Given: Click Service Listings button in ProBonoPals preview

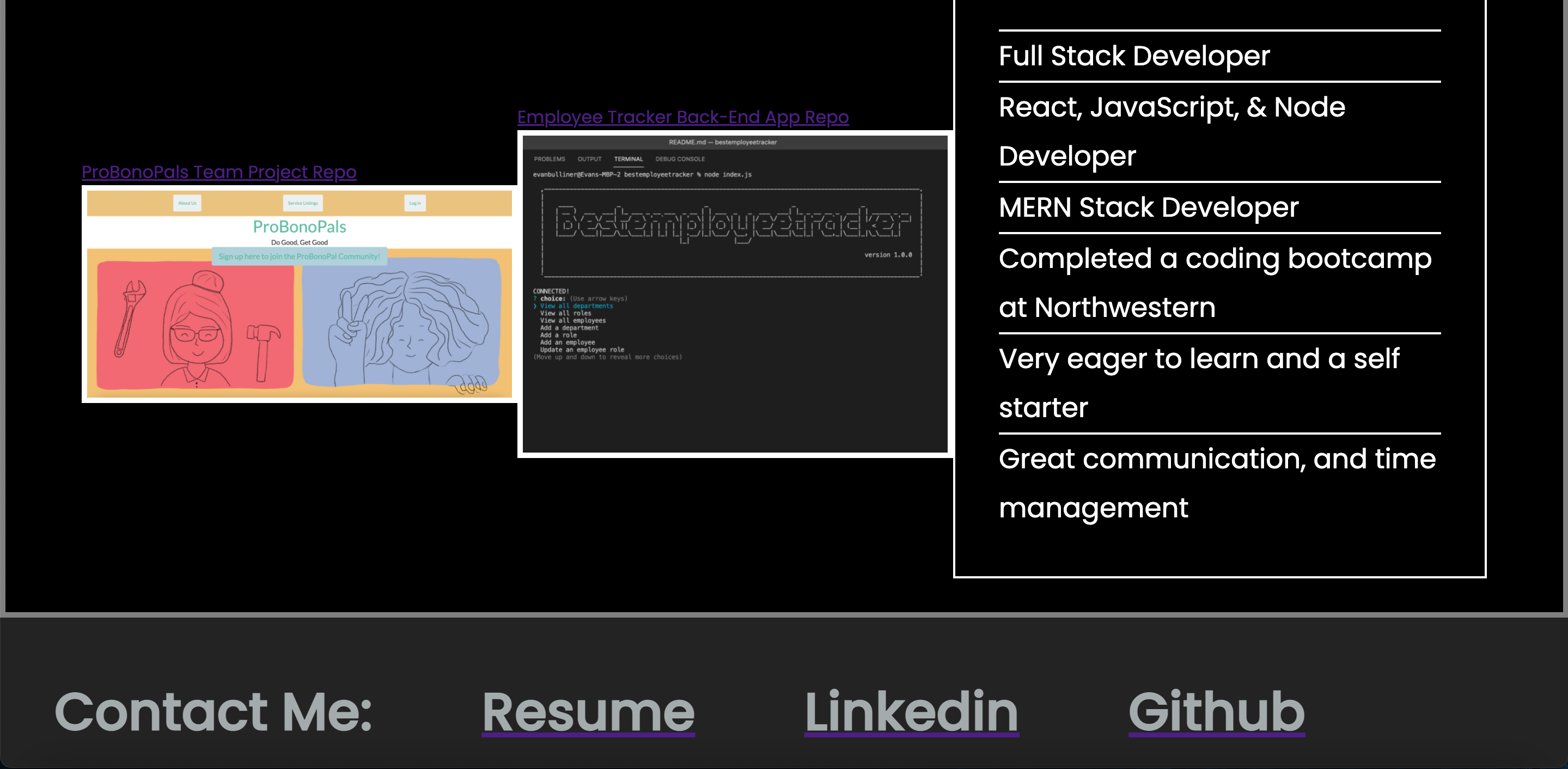Looking at the screenshot, I should (302, 203).
